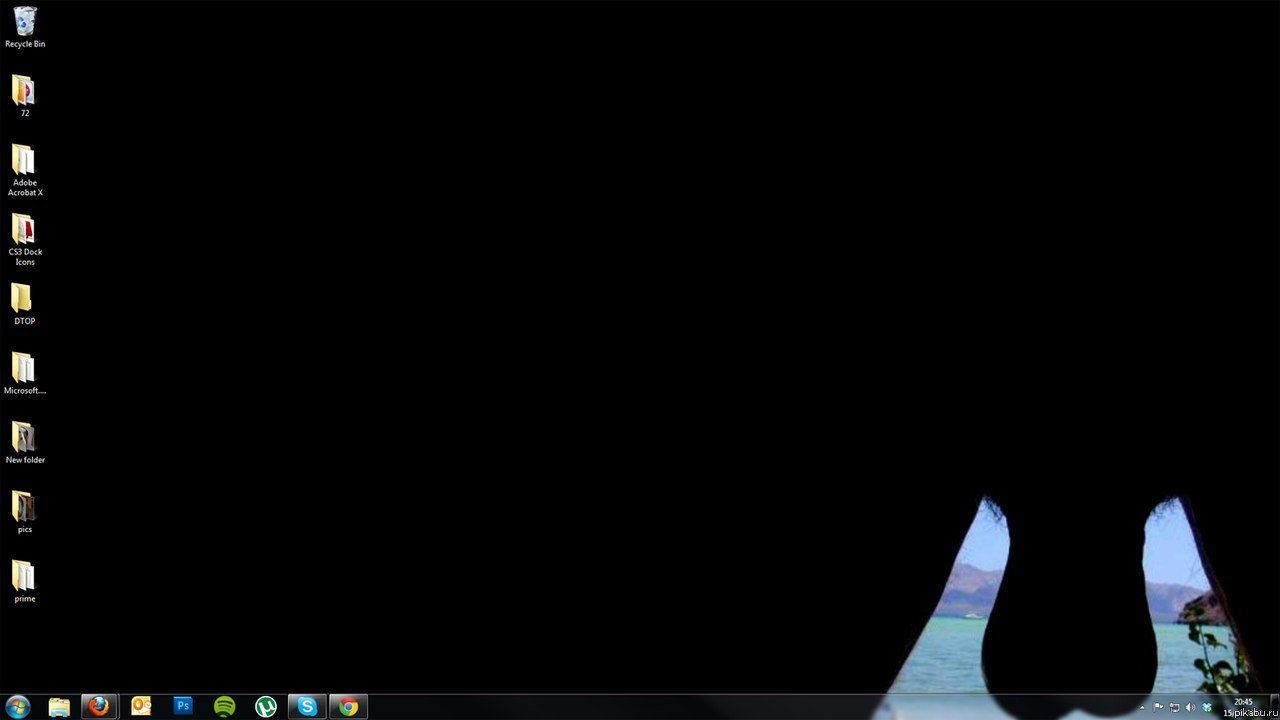Screen dimensions: 1280x720
Task: Open the volume control speaker icon
Action: [1190, 707]
